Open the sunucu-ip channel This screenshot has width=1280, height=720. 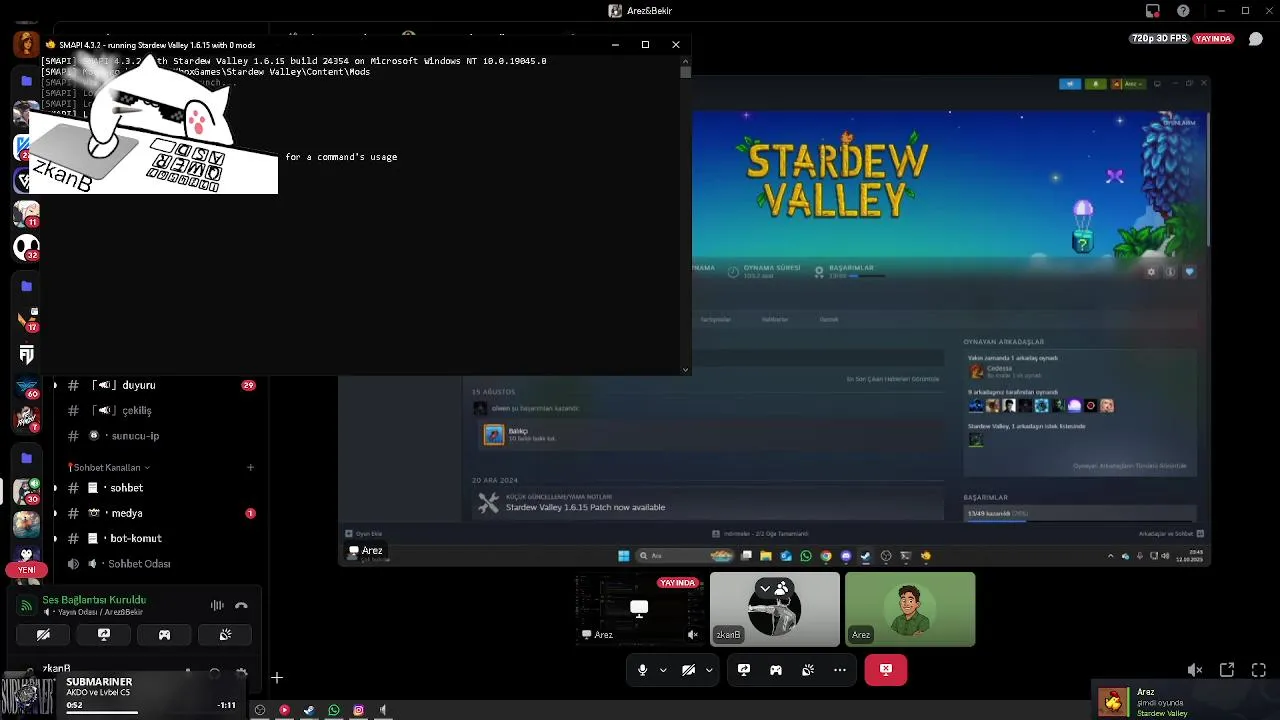(135, 436)
